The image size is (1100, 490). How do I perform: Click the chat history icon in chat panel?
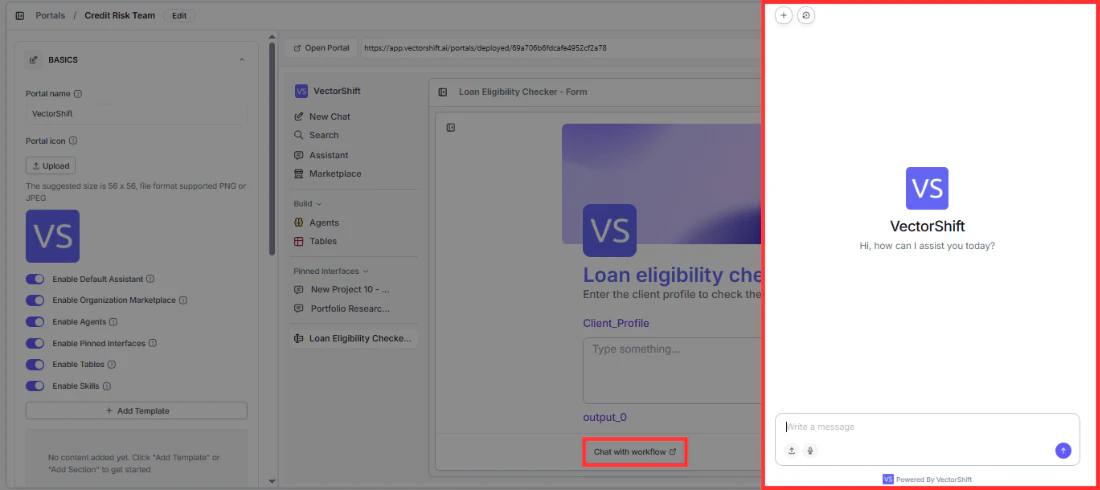(806, 15)
